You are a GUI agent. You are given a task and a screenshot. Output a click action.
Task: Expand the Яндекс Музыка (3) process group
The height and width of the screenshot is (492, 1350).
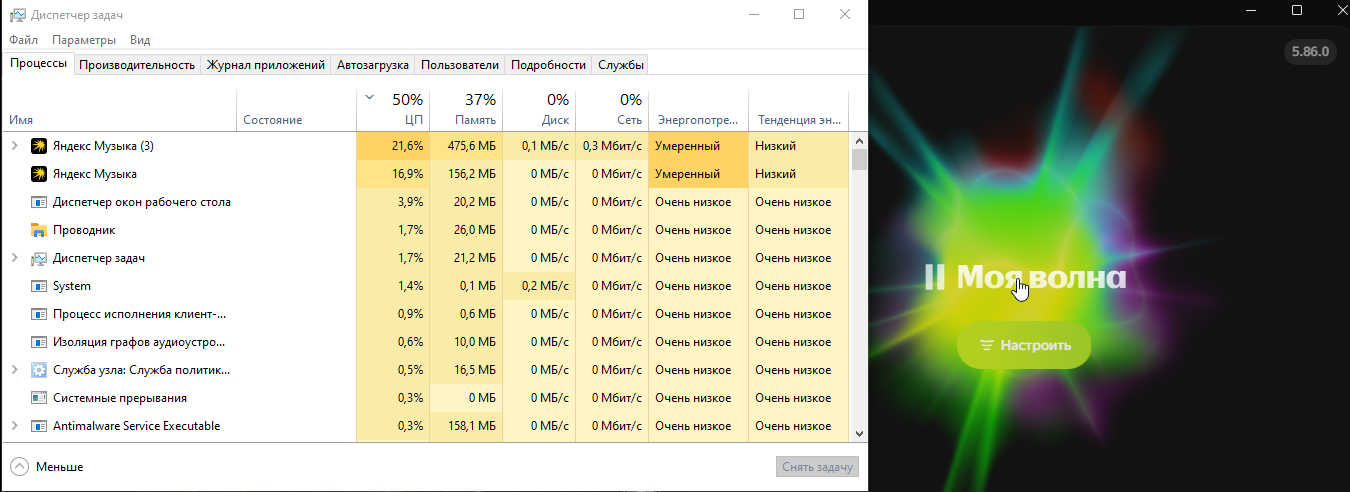pyautogui.click(x=14, y=146)
